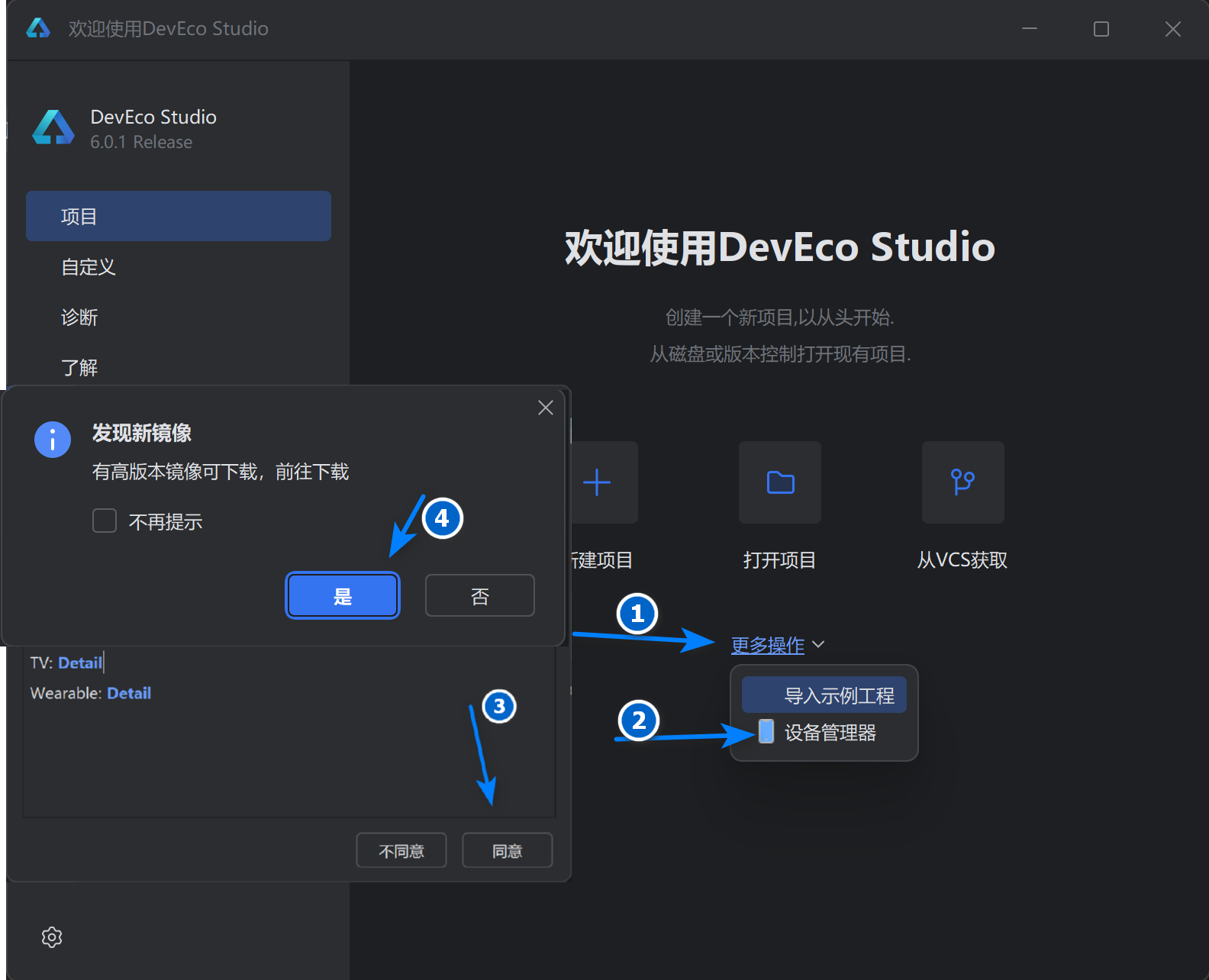This screenshot has width=1209, height=980.
Task: Click the Get from VCS branch icon
Action: pos(962,482)
